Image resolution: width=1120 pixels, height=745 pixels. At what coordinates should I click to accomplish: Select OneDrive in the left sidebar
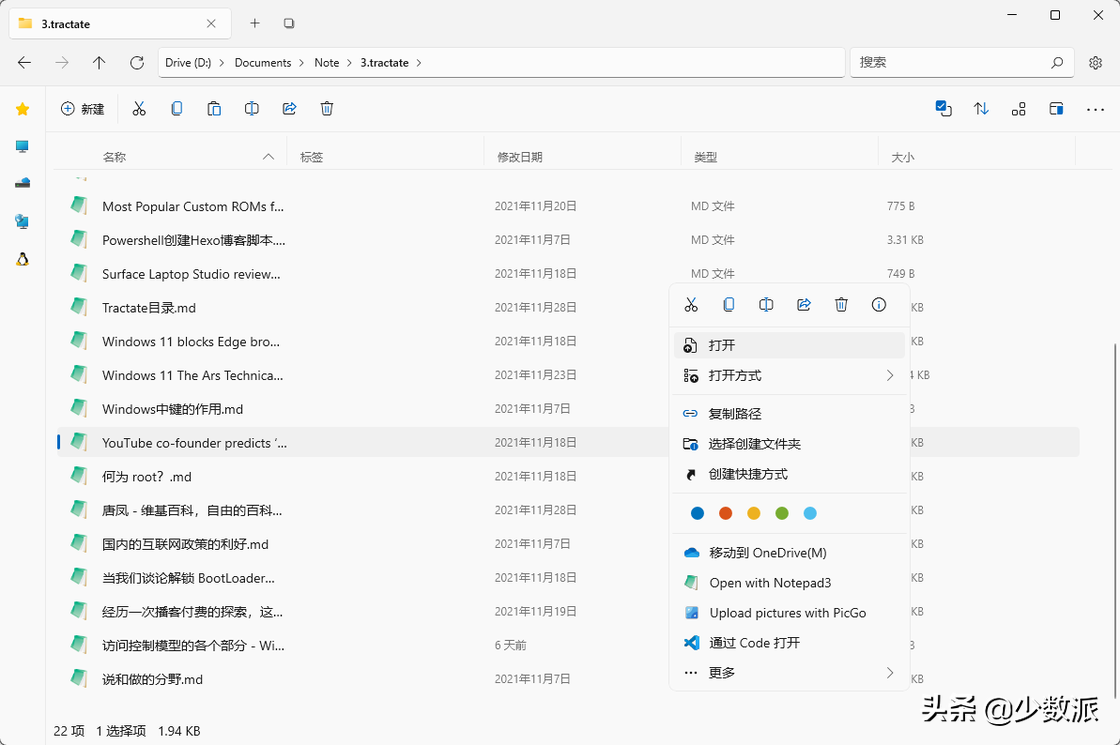tap(22, 182)
